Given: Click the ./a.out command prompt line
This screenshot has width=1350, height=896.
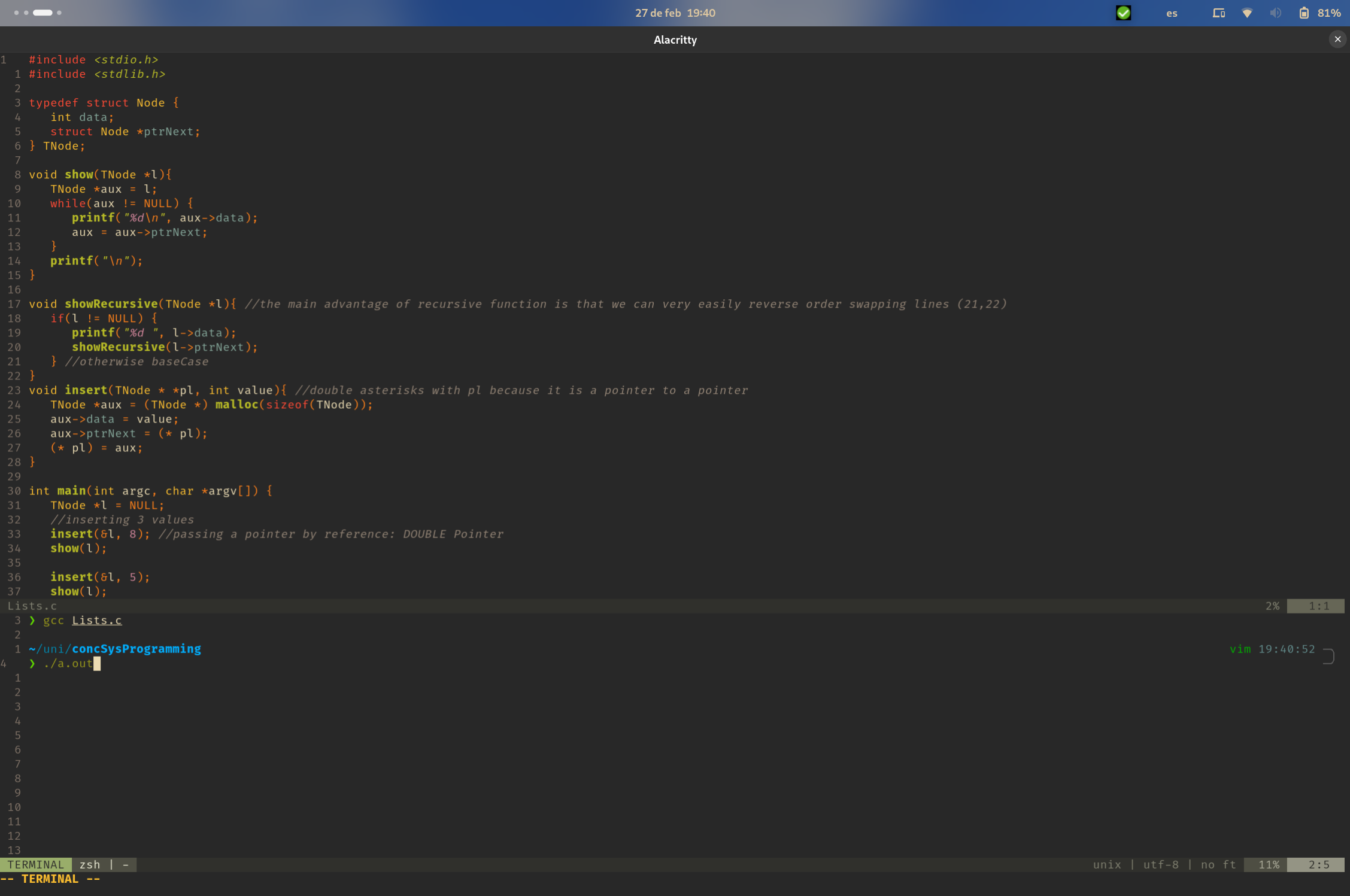Looking at the screenshot, I should (68, 663).
